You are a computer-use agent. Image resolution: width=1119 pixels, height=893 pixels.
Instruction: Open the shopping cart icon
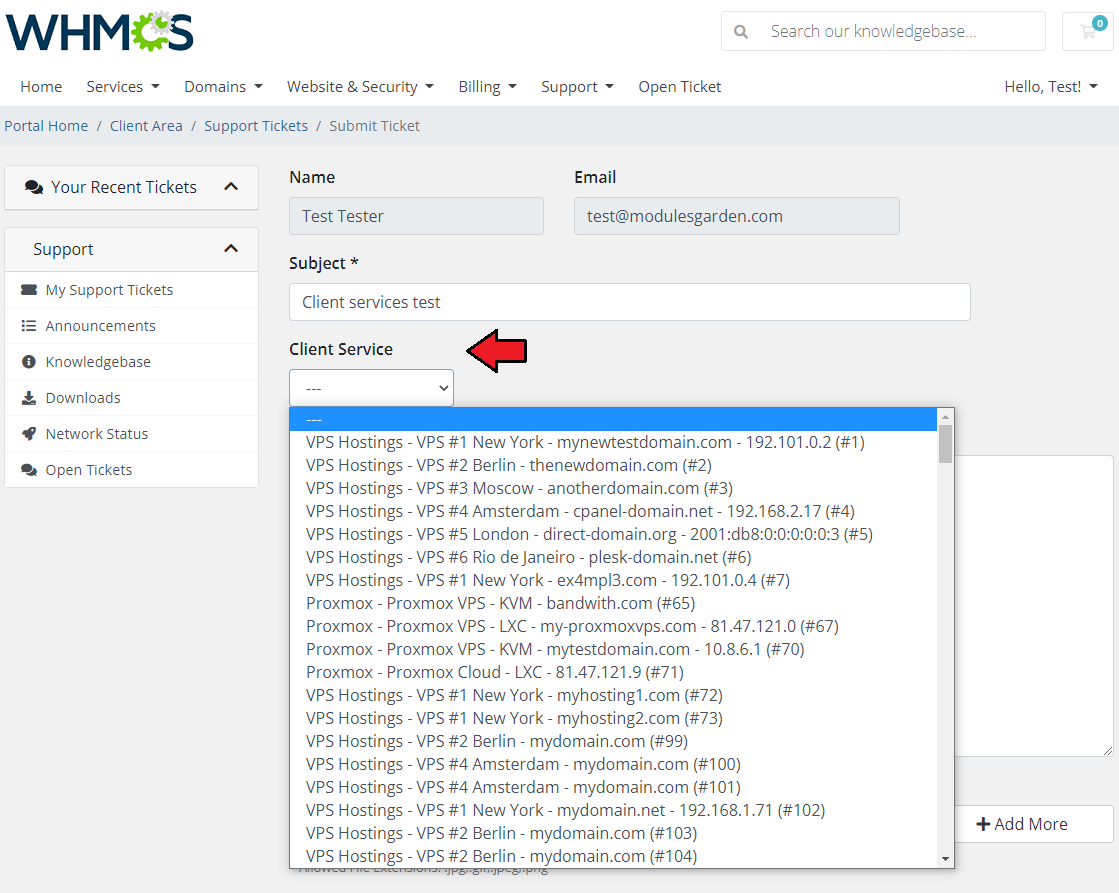1088,31
